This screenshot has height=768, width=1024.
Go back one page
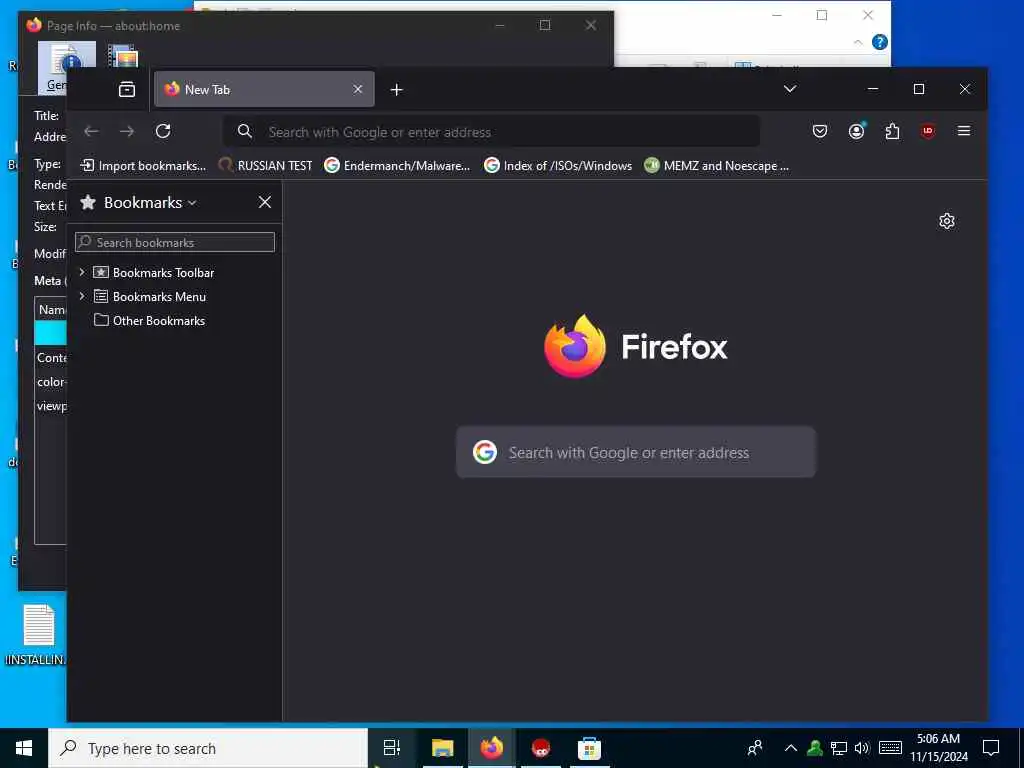click(x=91, y=131)
